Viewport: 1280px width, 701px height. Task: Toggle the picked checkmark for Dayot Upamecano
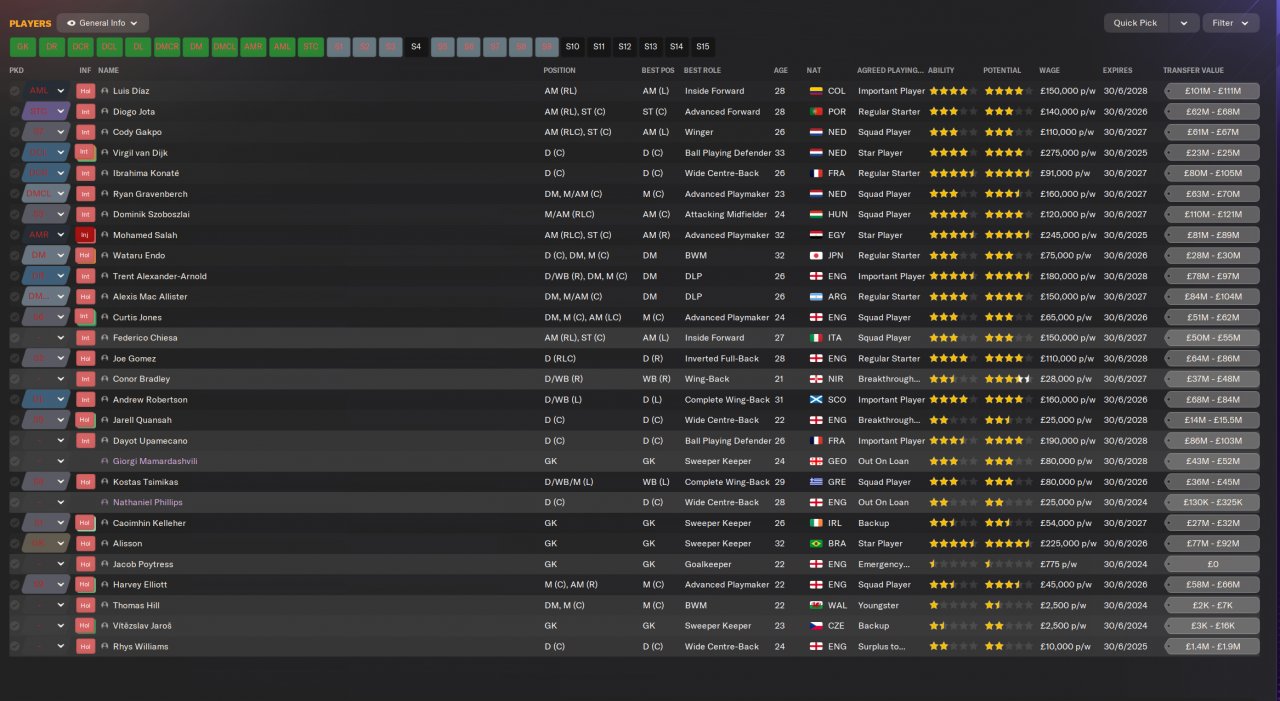(14, 441)
